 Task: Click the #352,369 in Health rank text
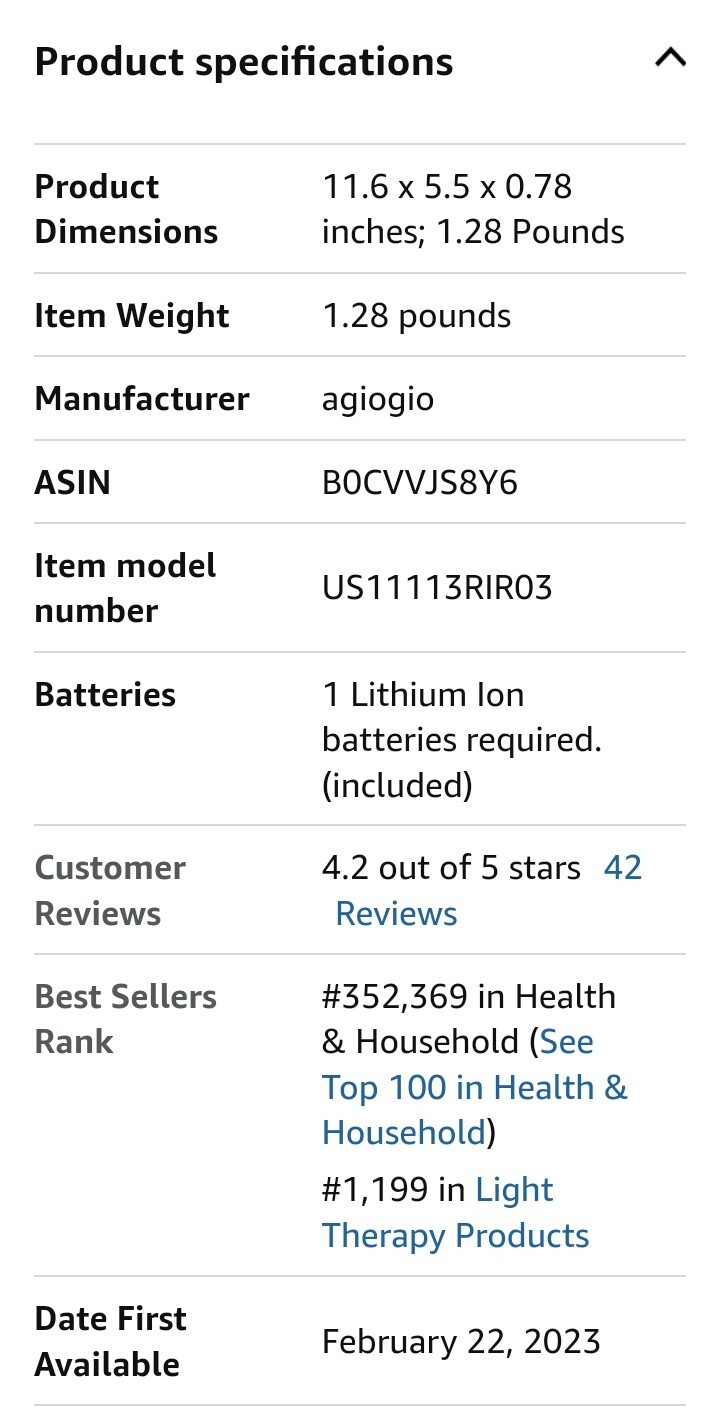point(468,997)
